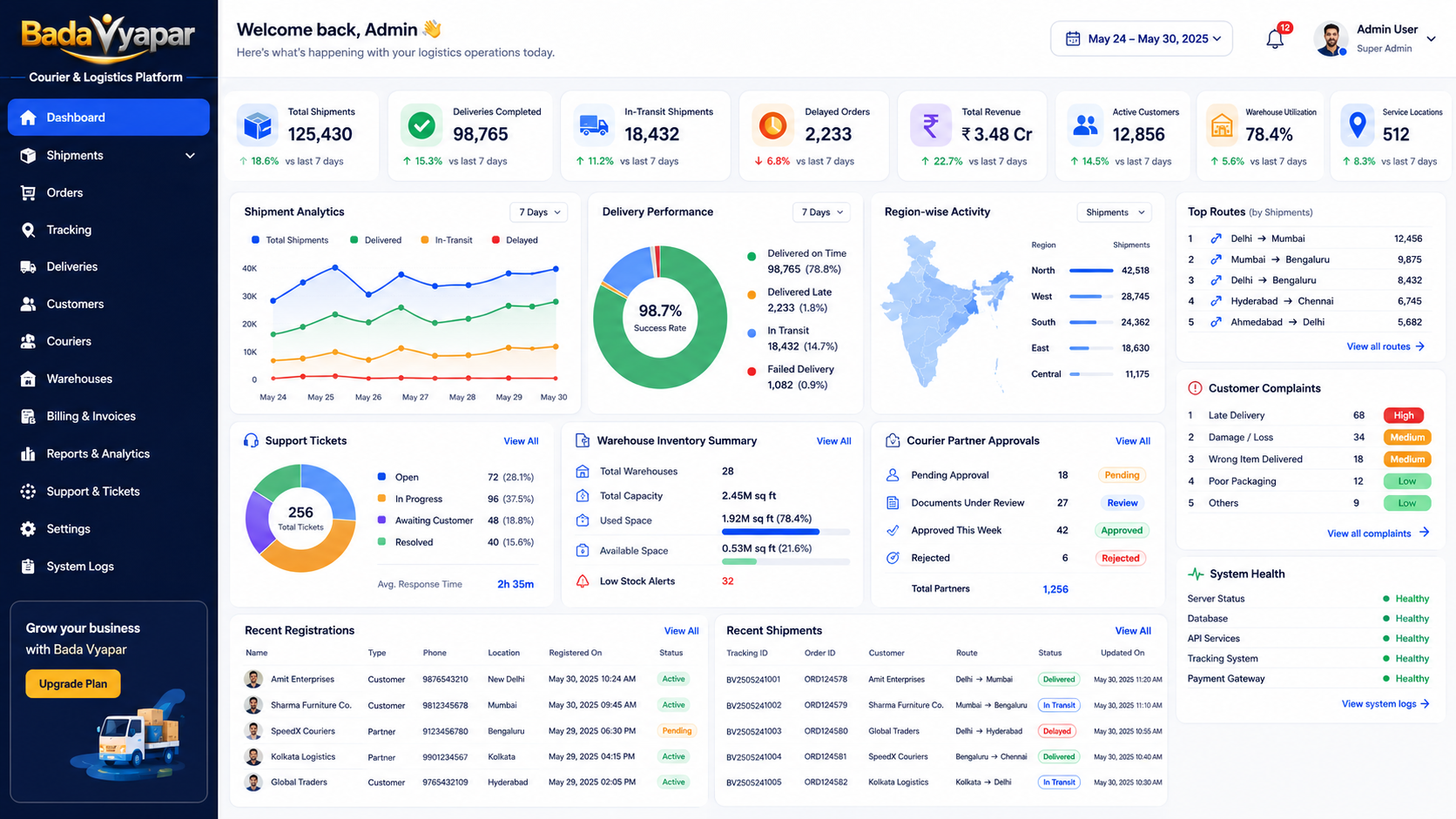This screenshot has width=1456, height=819.
Task: Toggle In-Transit legend in Shipment Analytics
Action: [447, 240]
